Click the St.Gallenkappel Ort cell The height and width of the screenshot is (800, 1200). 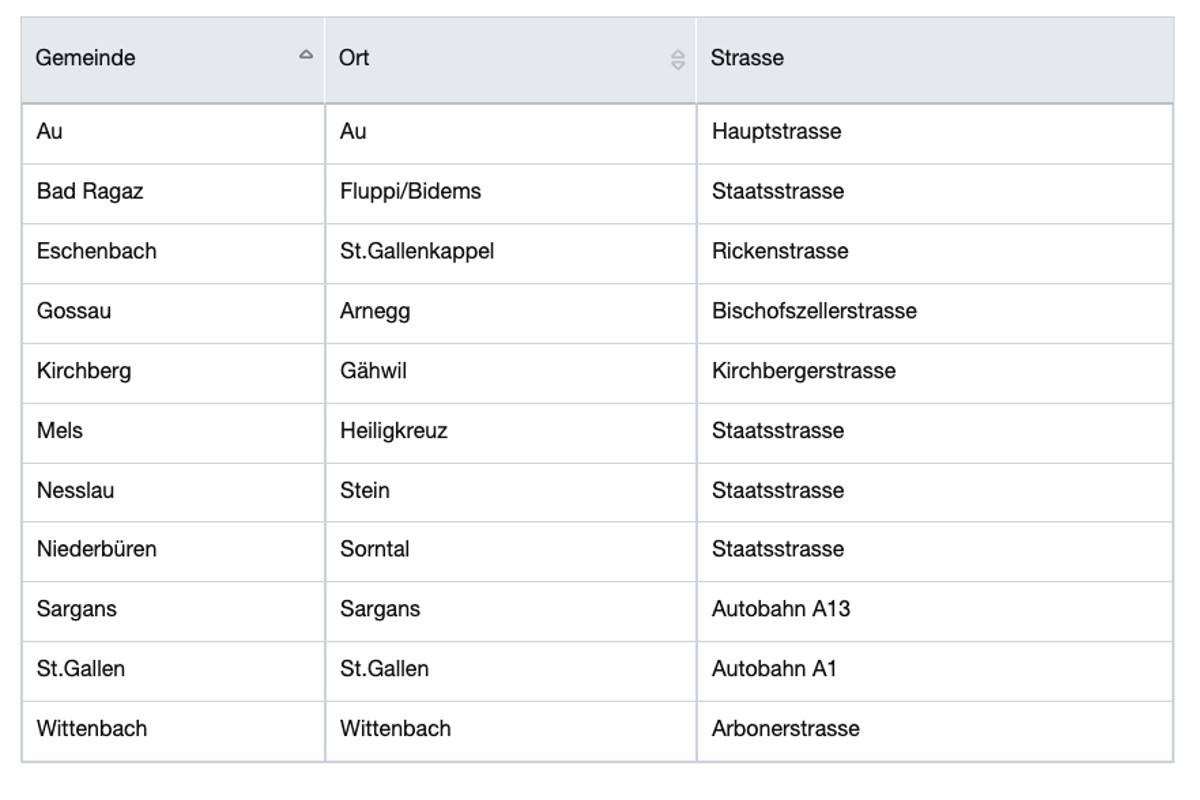[x=417, y=251]
